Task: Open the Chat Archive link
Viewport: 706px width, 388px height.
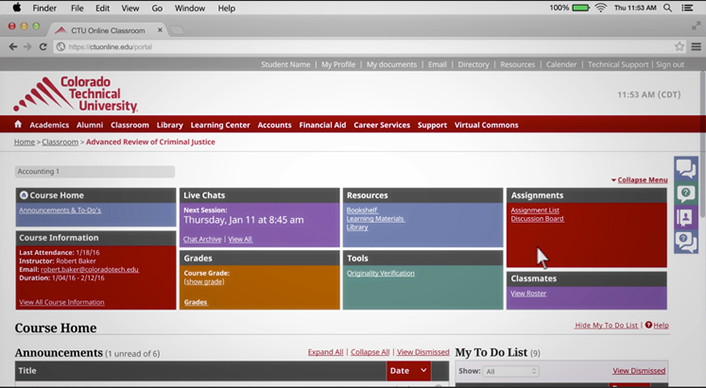Action: 202,239
